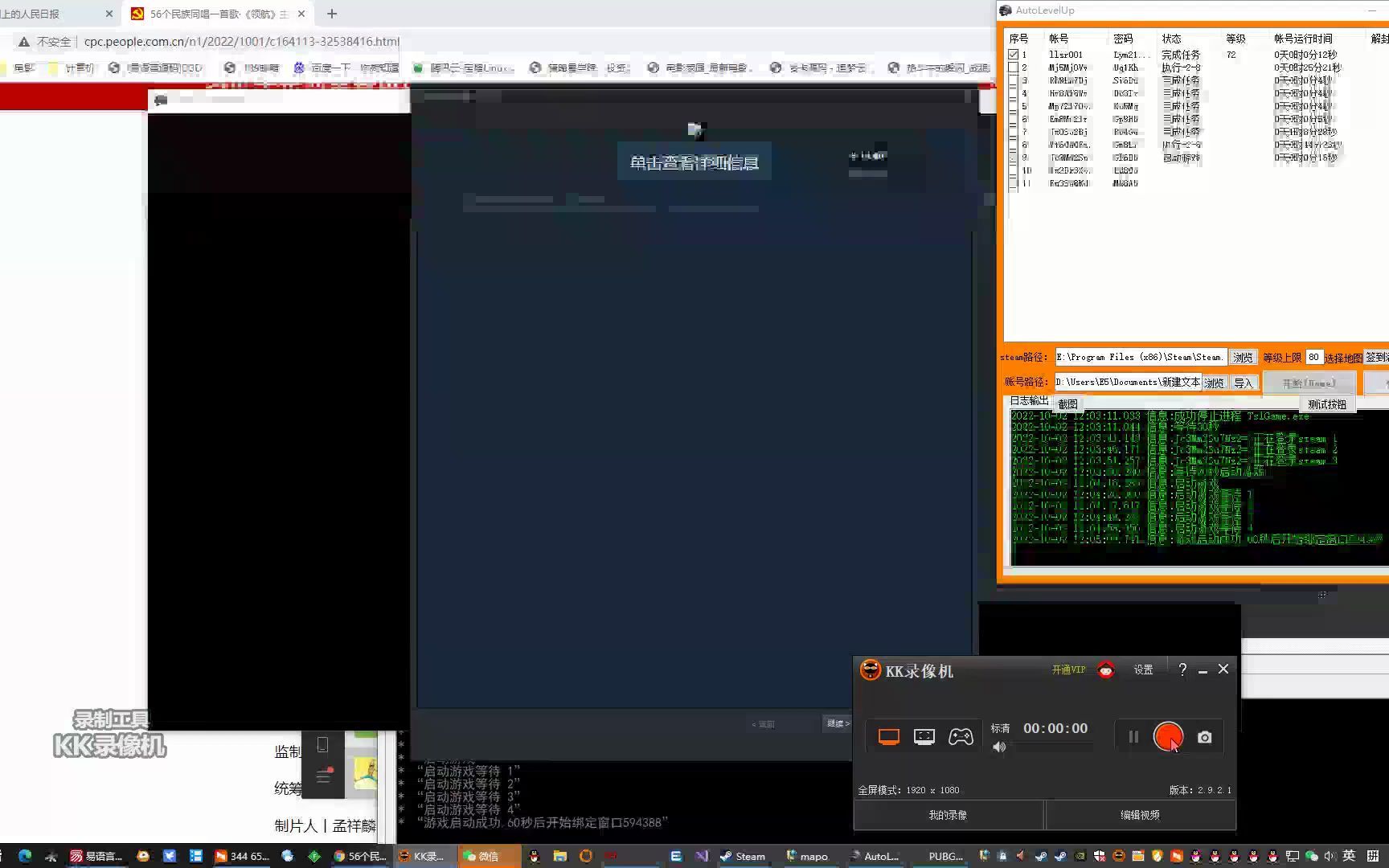Viewport: 1389px width, 868px height.
Task: Take a screenshot with the camera icon
Action: click(x=1204, y=737)
